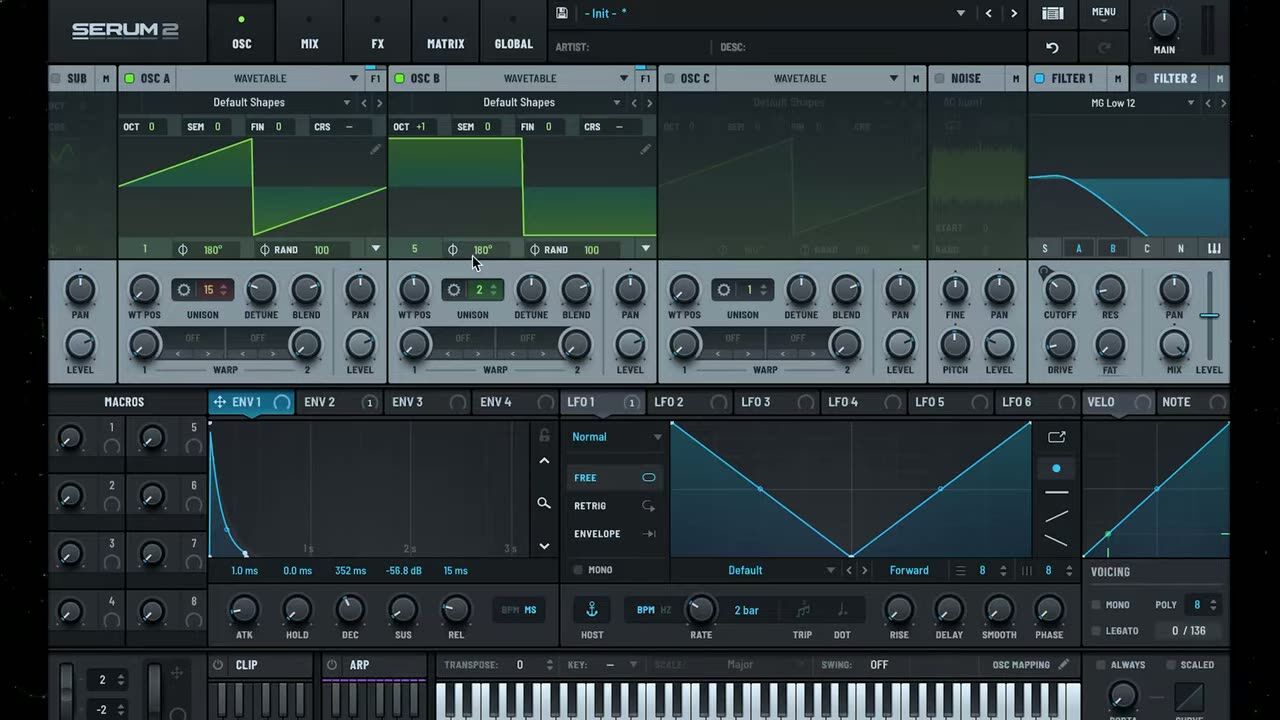Open OSC B unison settings gear
The width and height of the screenshot is (1280, 720).
[x=454, y=290]
